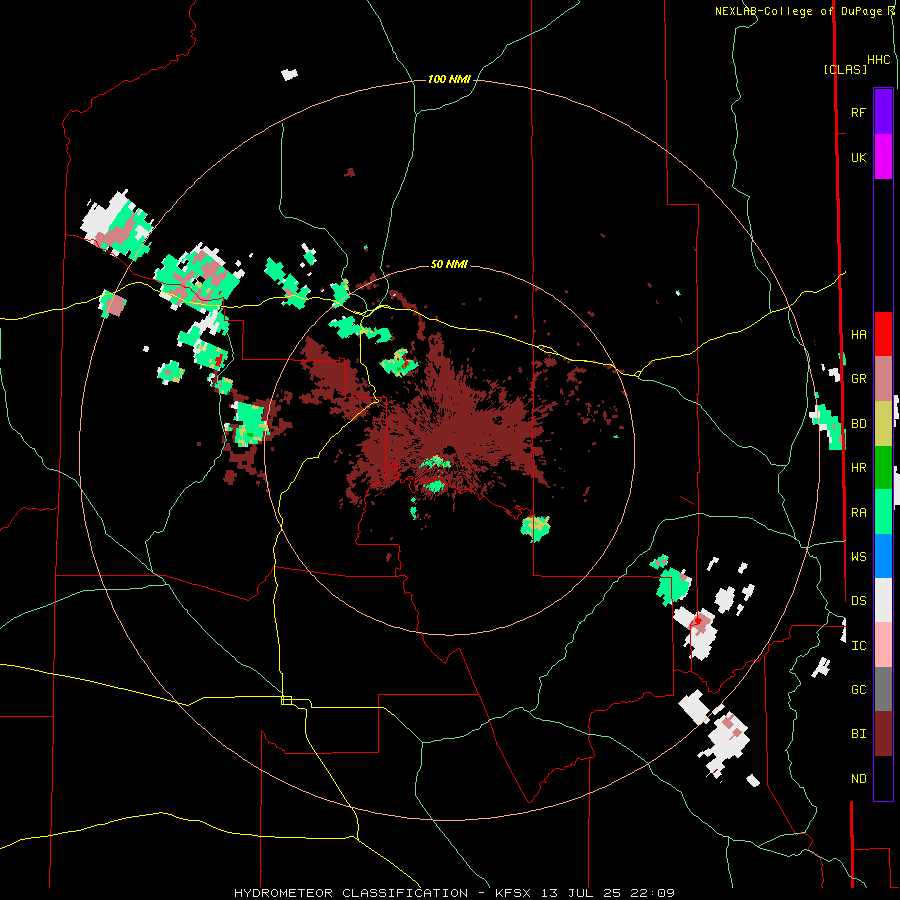Click the HHC product label

(878, 60)
